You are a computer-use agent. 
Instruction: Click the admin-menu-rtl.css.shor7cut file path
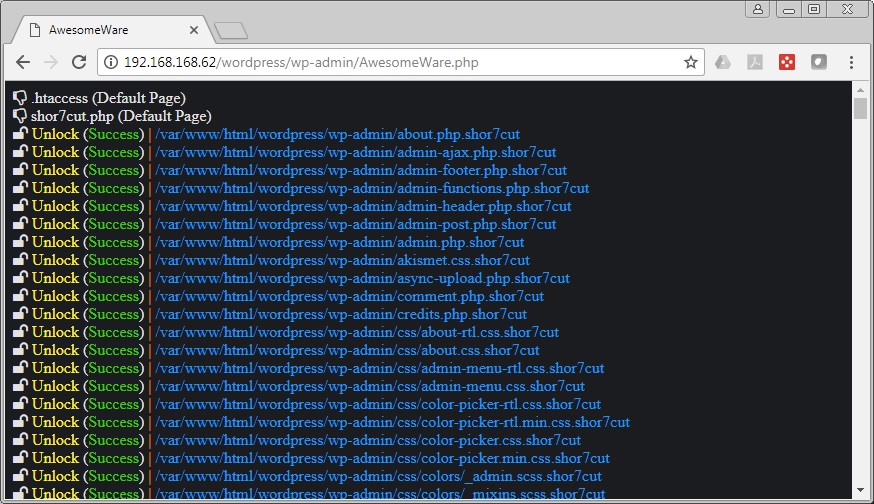click(380, 369)
